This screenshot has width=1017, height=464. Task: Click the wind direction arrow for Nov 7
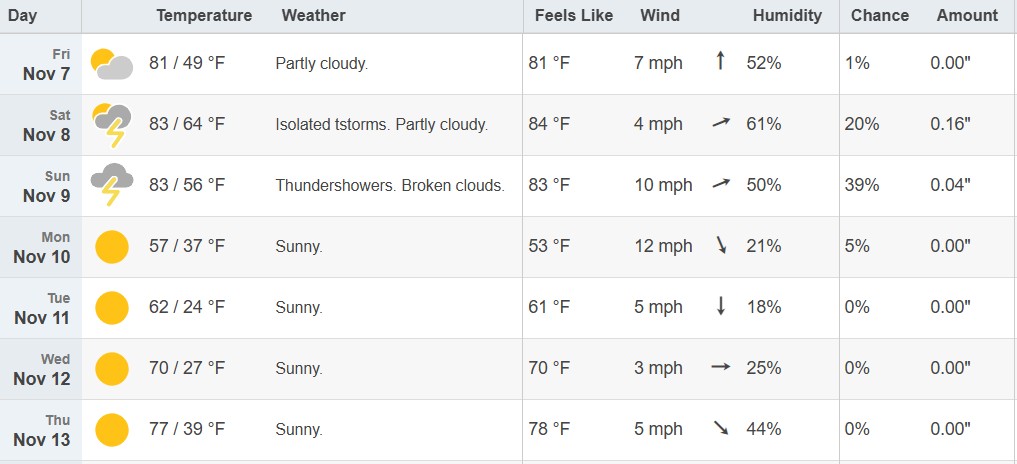point(720,62)
